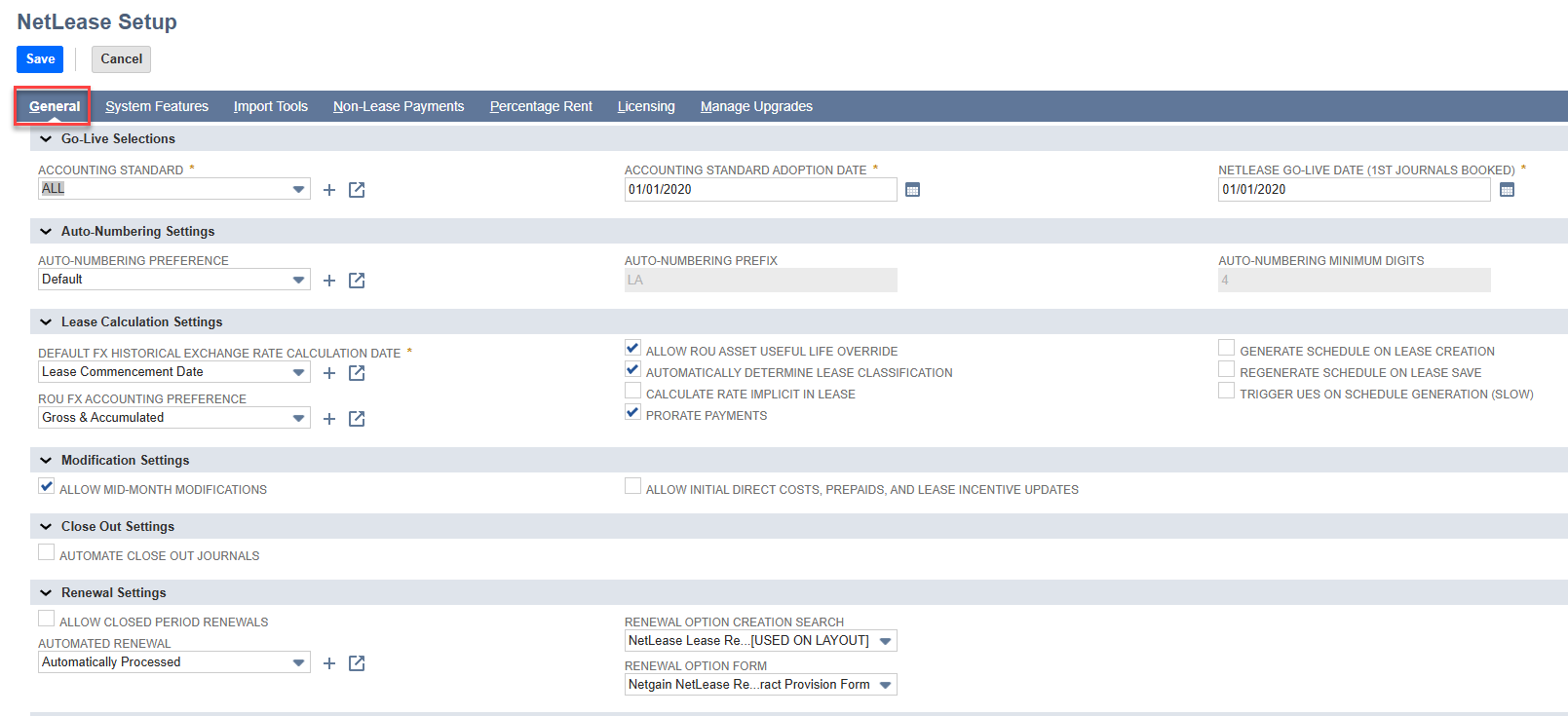
Task: Add new FX Historical Exchange Rate date option
Action: point(329,373)
